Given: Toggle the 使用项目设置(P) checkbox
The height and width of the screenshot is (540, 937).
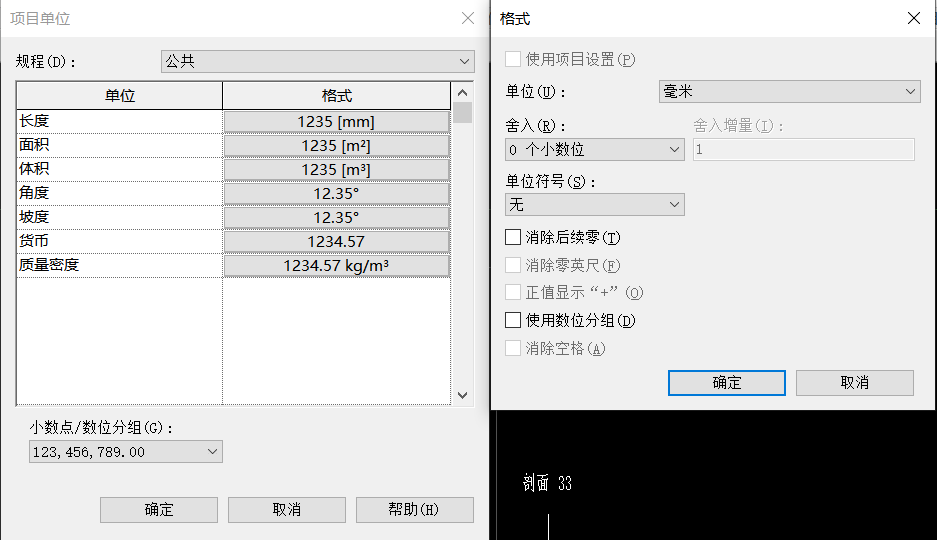Looking at the screenshot, I should pyautogui.click(x=513, y=59).
